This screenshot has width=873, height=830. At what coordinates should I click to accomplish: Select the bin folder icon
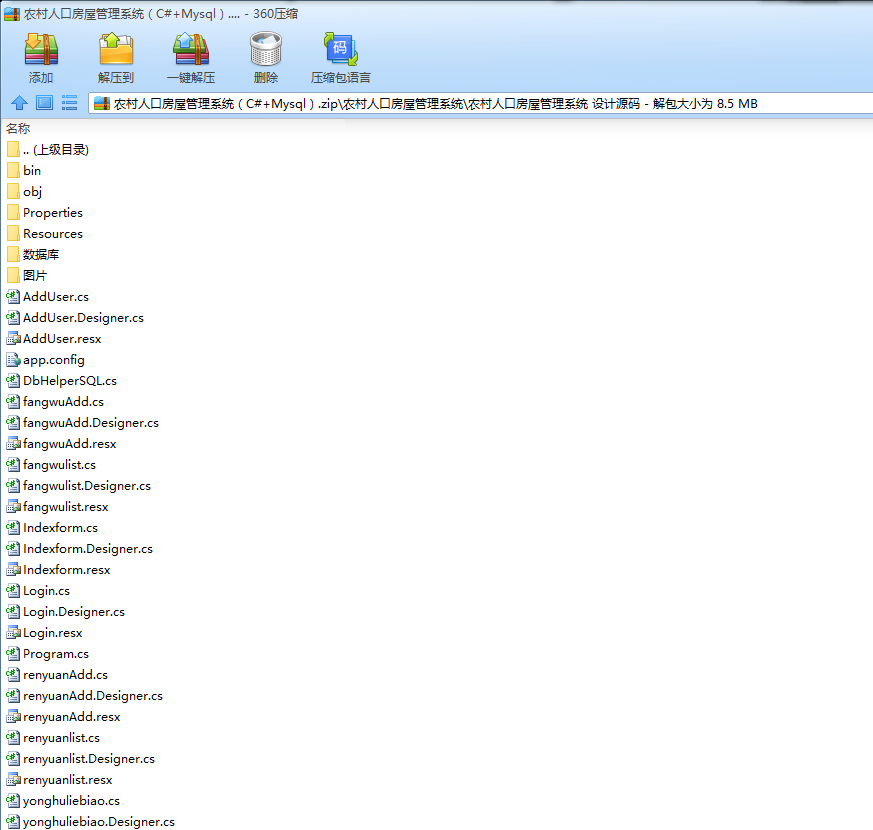tap(13, 170)
